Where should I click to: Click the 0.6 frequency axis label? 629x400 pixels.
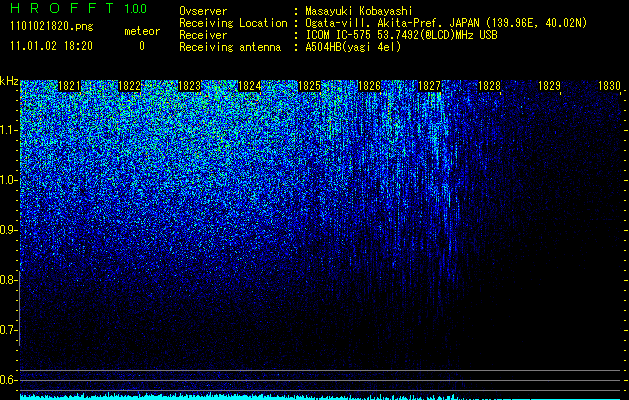(8, 380)
